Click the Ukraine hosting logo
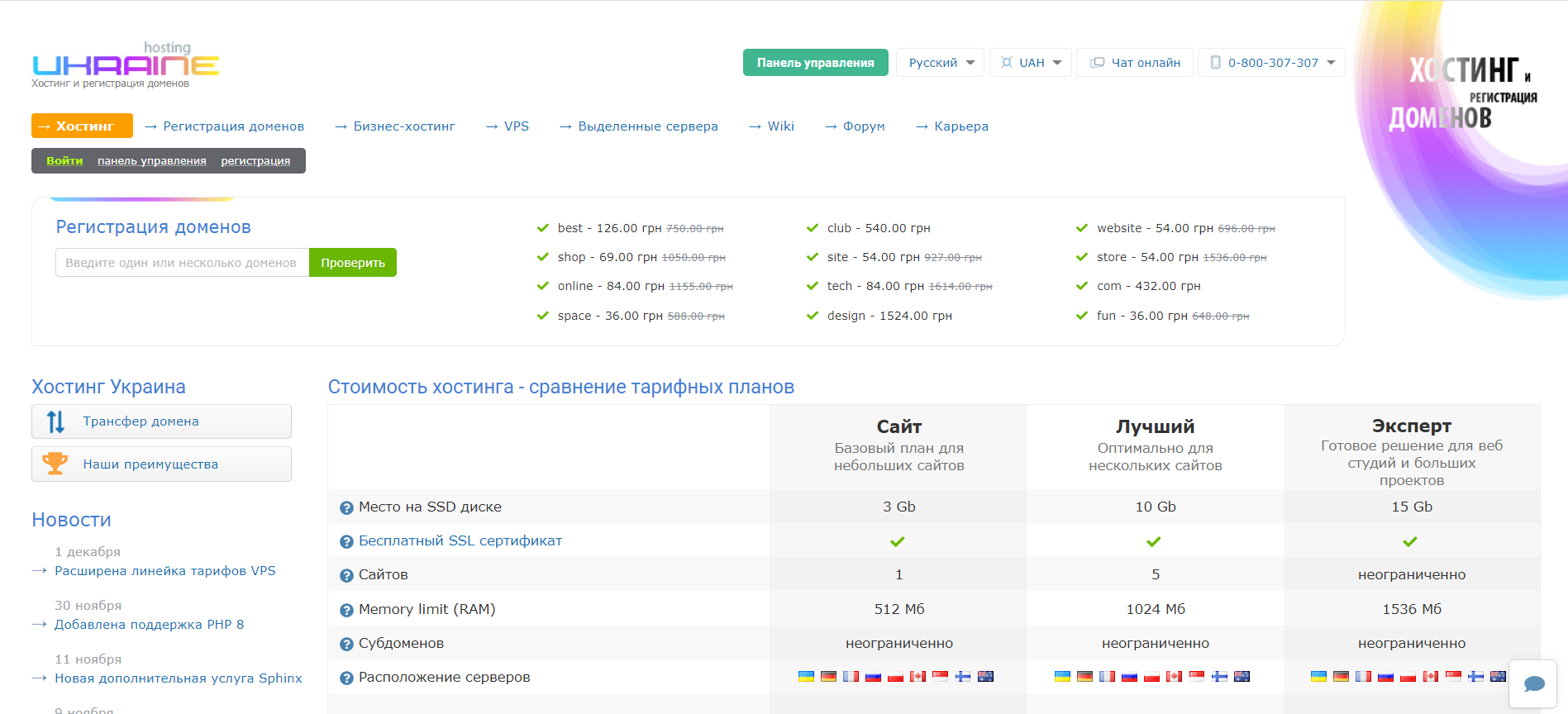The width and height of the screenshot is (1568, 714). tap(126, 64)
